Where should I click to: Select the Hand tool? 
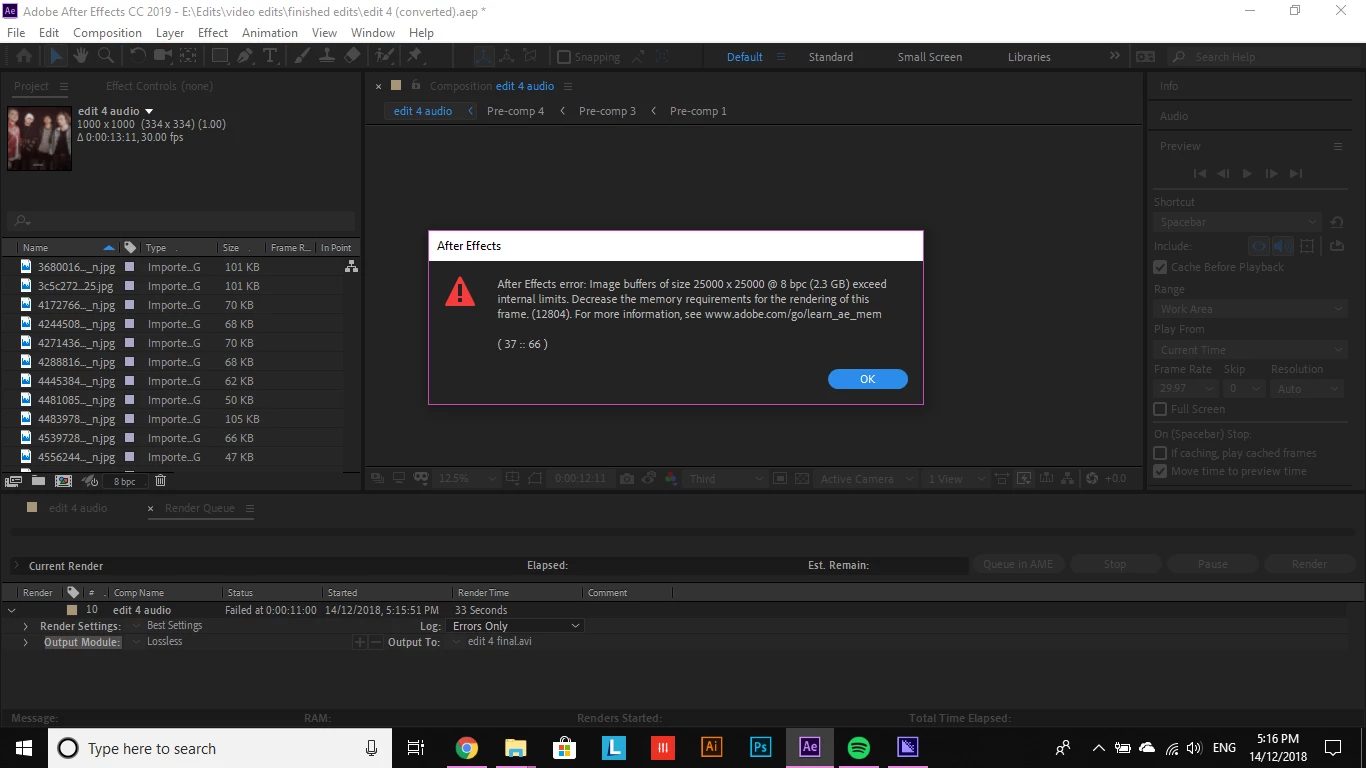pos(81,57)
